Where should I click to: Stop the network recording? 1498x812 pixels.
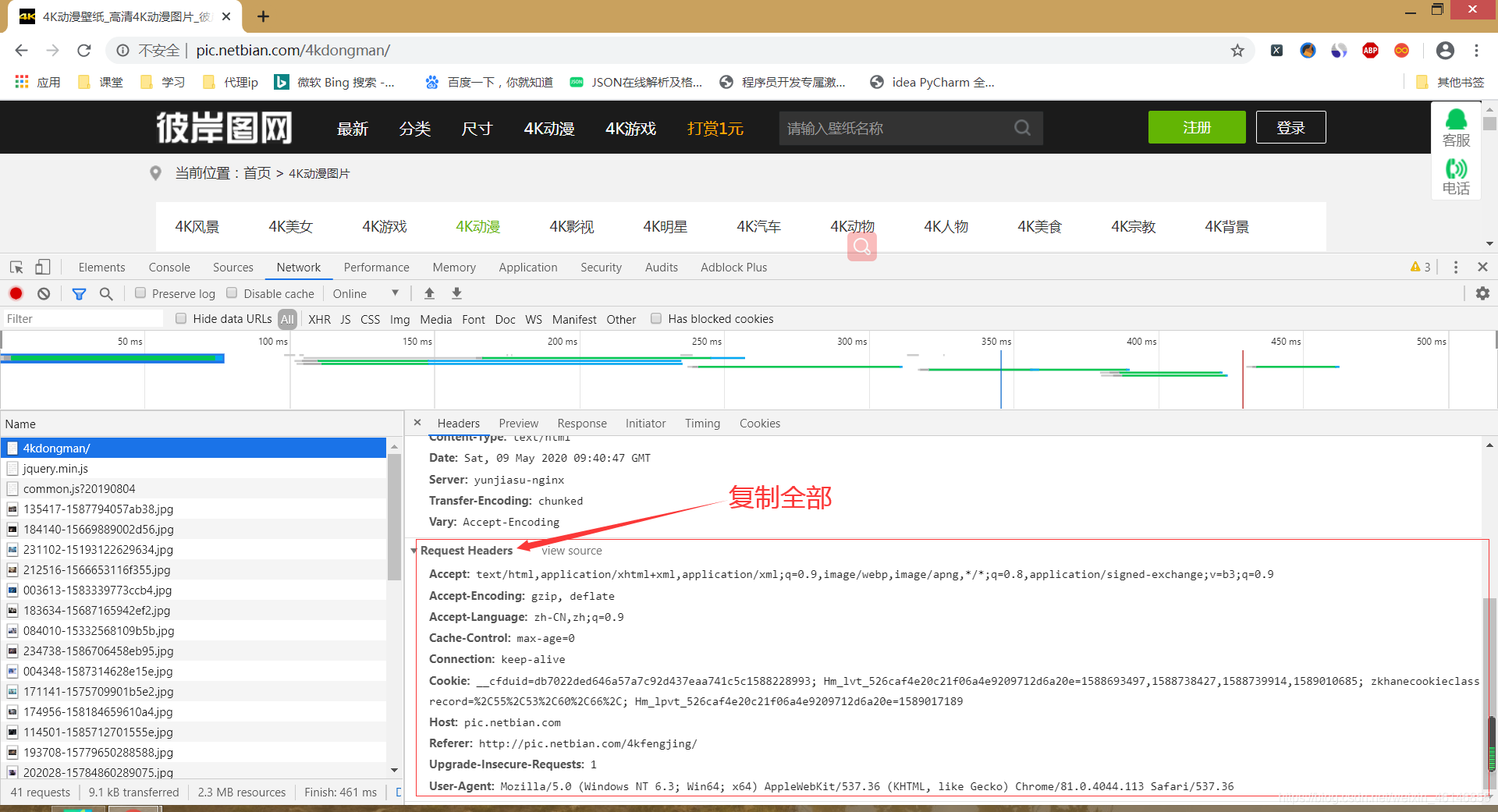click(16, 293)
